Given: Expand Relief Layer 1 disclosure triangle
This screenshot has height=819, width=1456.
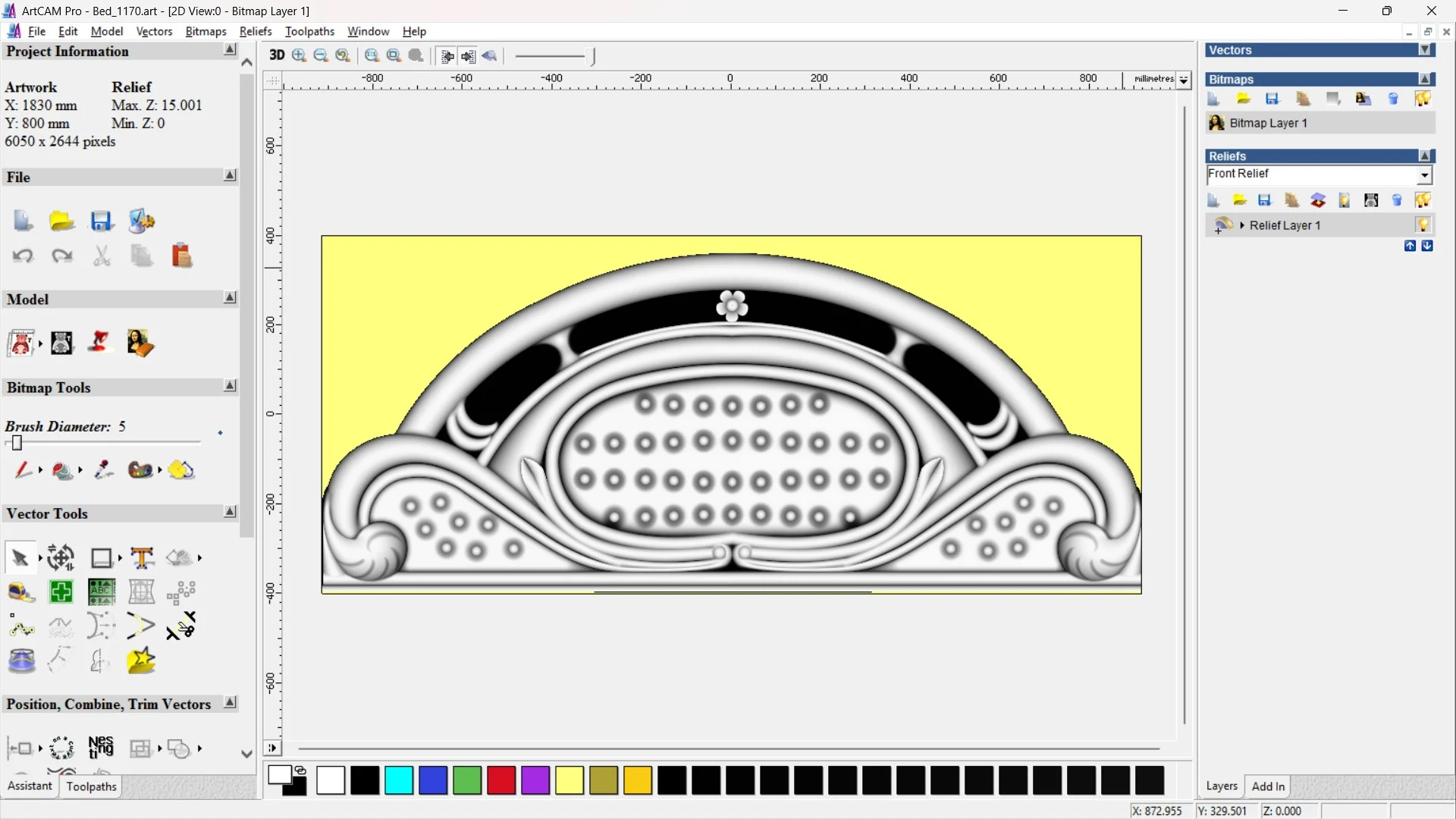Looking at the screenshot, I should [x=1242, y=225].
